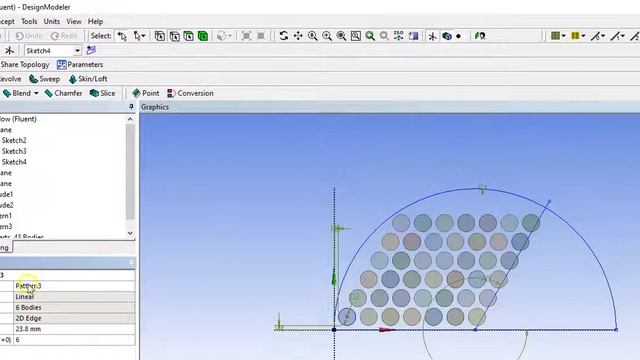Open the Skin/Loft feature tool
640x360 pixels.
point(88,79)
